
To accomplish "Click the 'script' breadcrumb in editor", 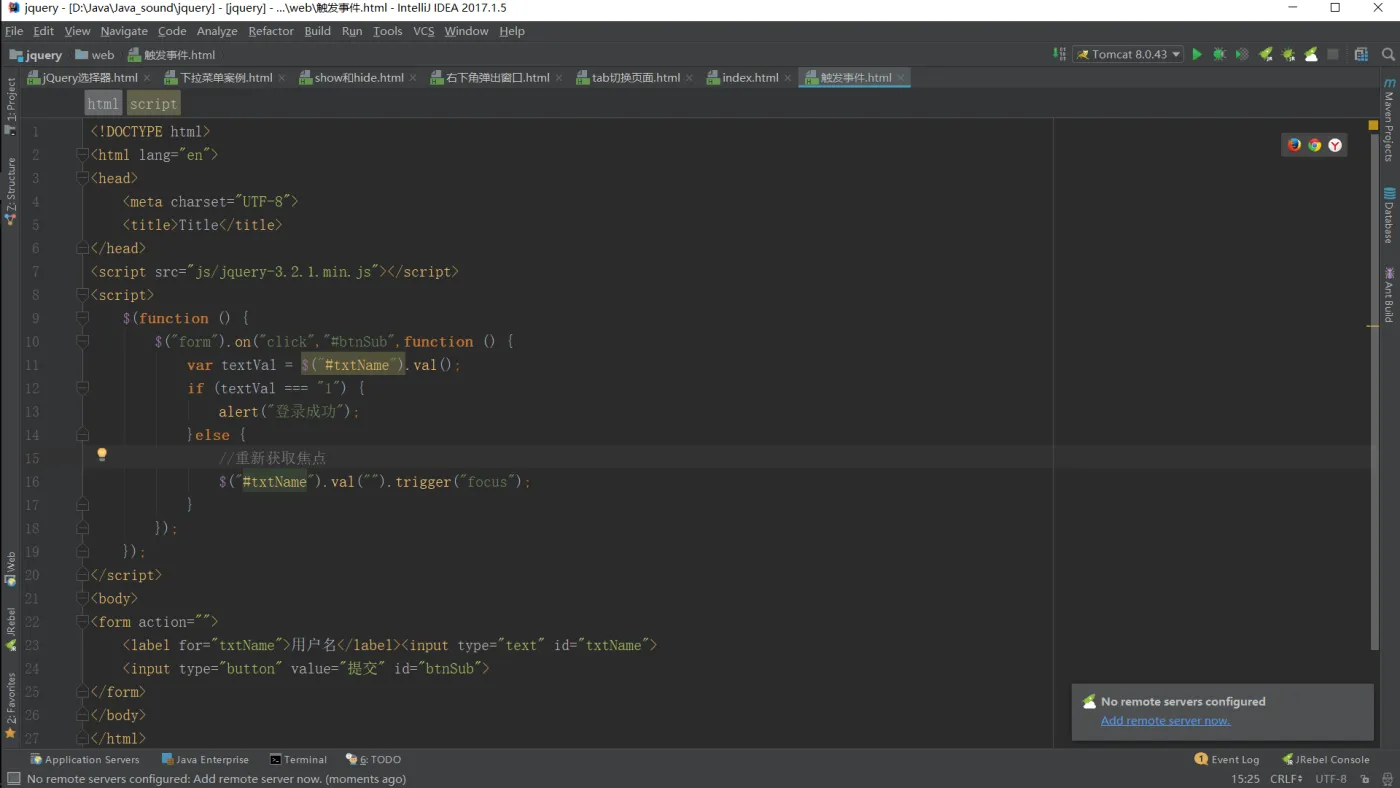I will 153,104.
